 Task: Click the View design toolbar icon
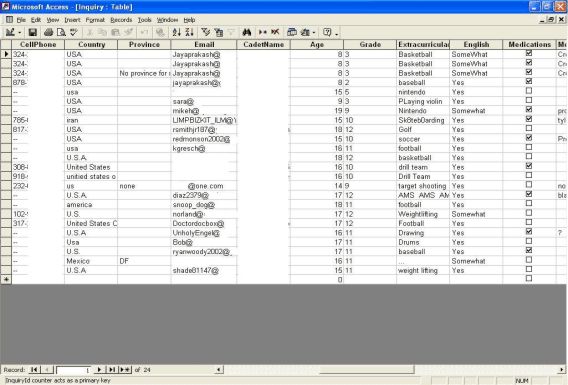(x=10, y=33)
